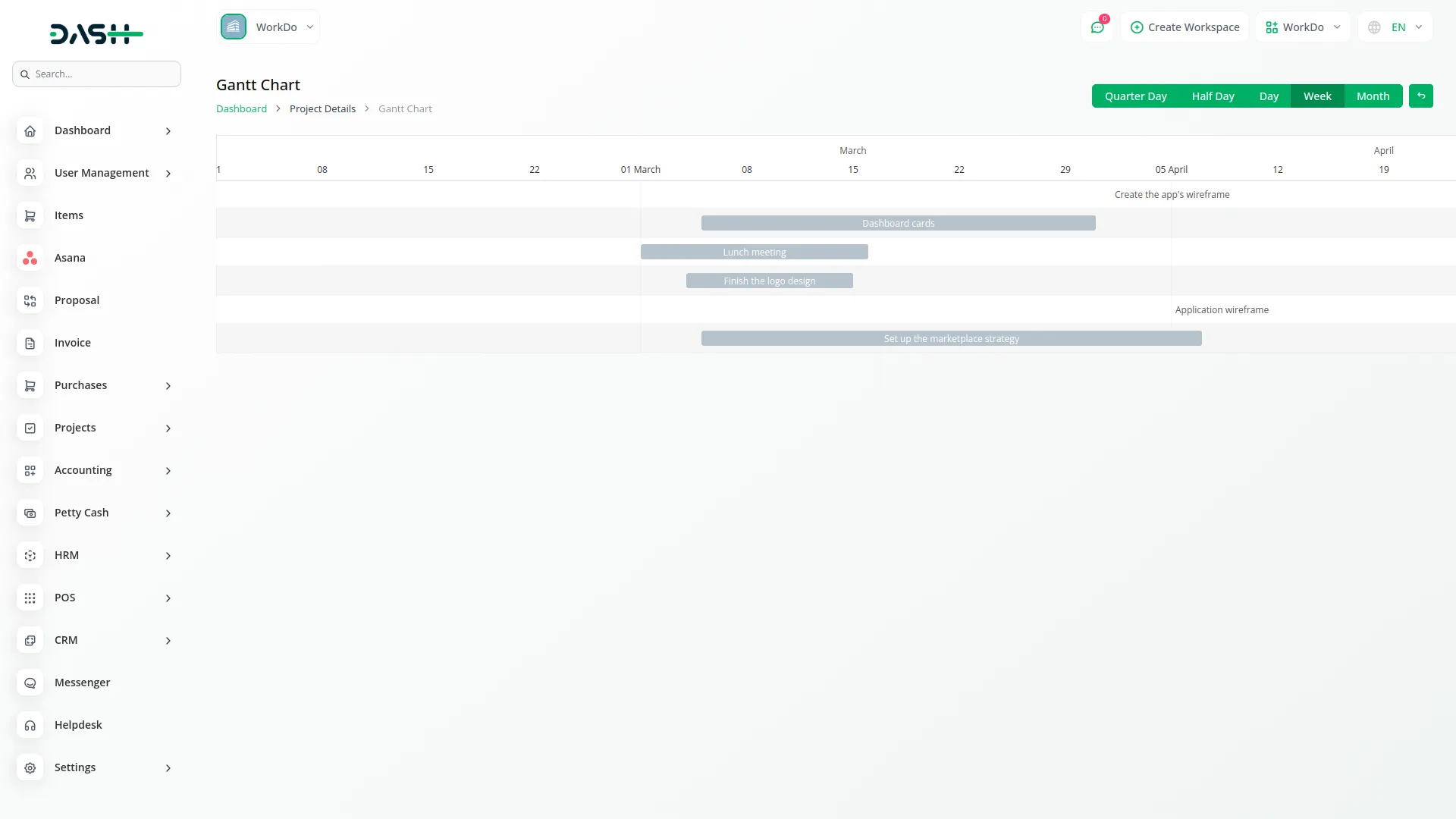Select the Dashboard cards task bar
This screenshot has width=1456, height=819.
898,223
